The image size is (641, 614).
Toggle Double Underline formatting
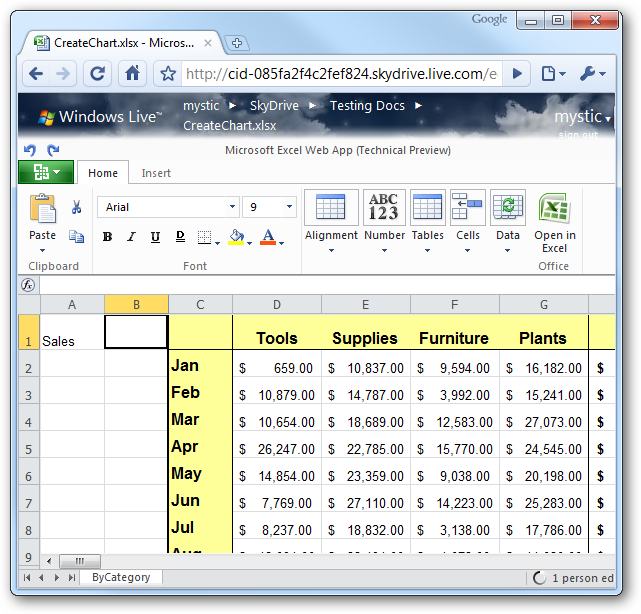tap(180, 237)
